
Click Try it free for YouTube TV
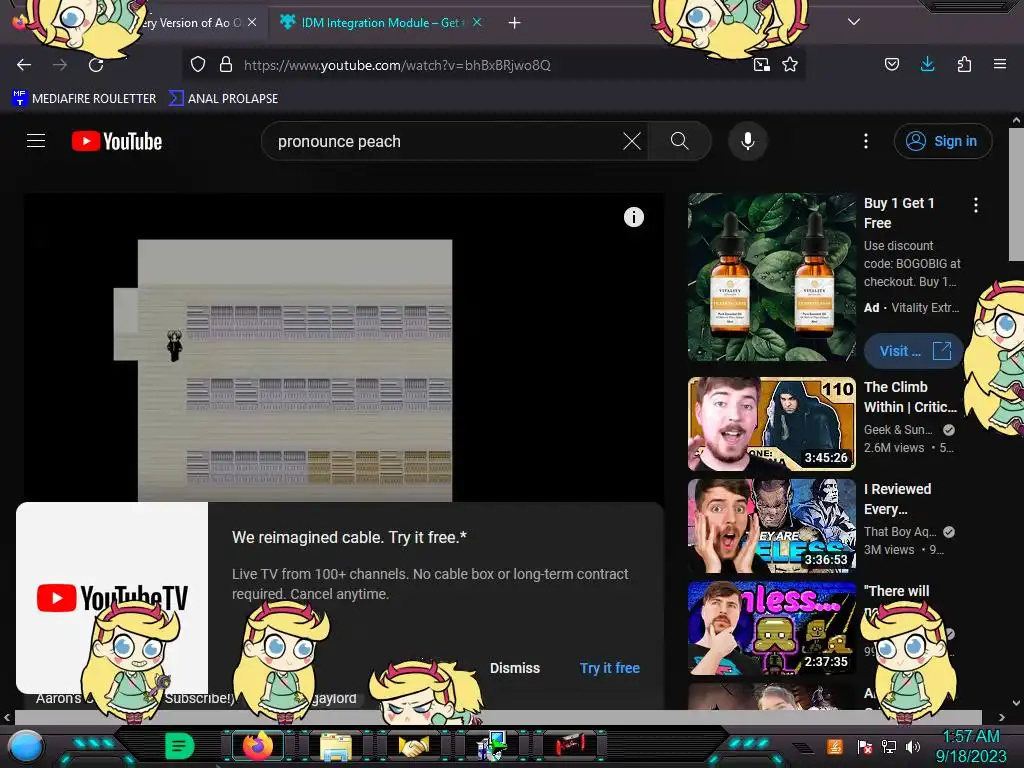pyautogui.click(x=610, y=668)
